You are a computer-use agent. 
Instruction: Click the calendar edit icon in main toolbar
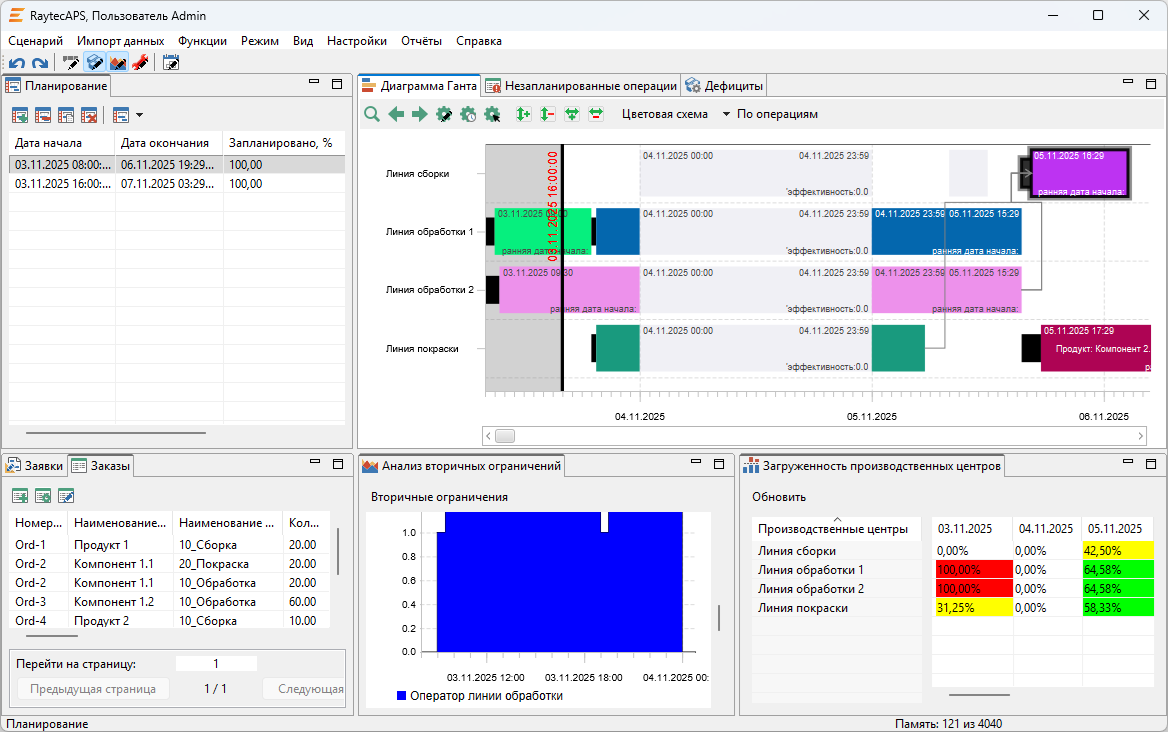click(x=171, y=63)
